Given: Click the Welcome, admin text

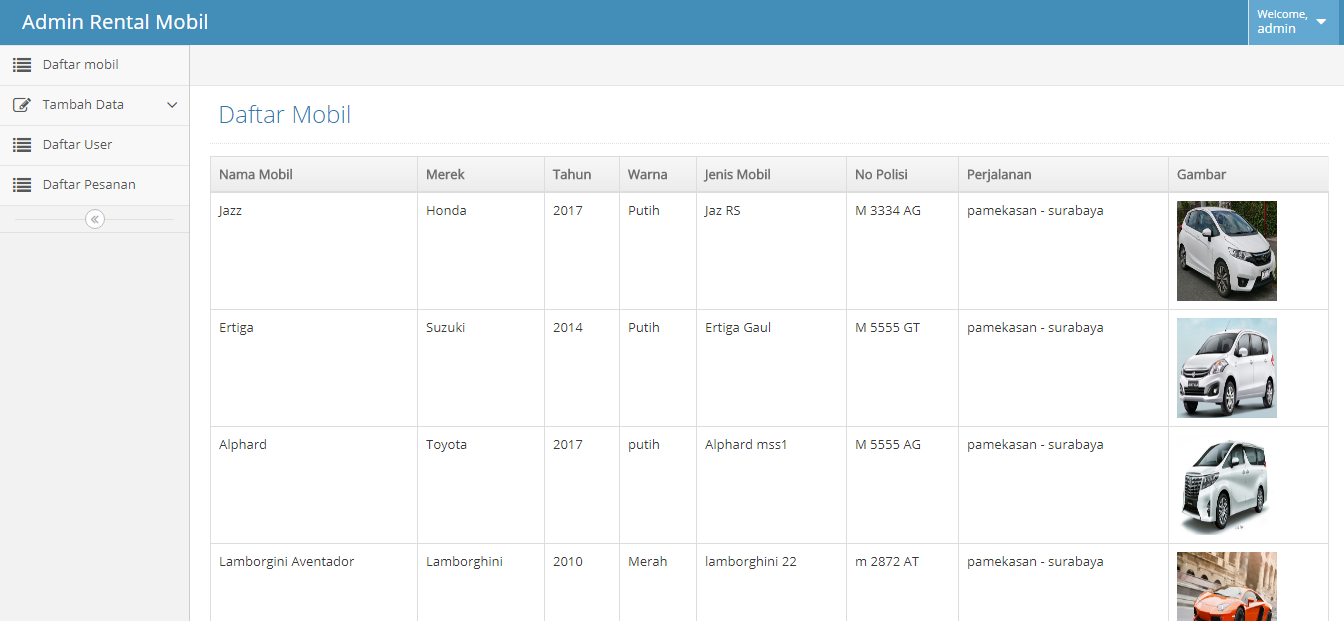Looking at the screenshot, I should (1282, 22).
